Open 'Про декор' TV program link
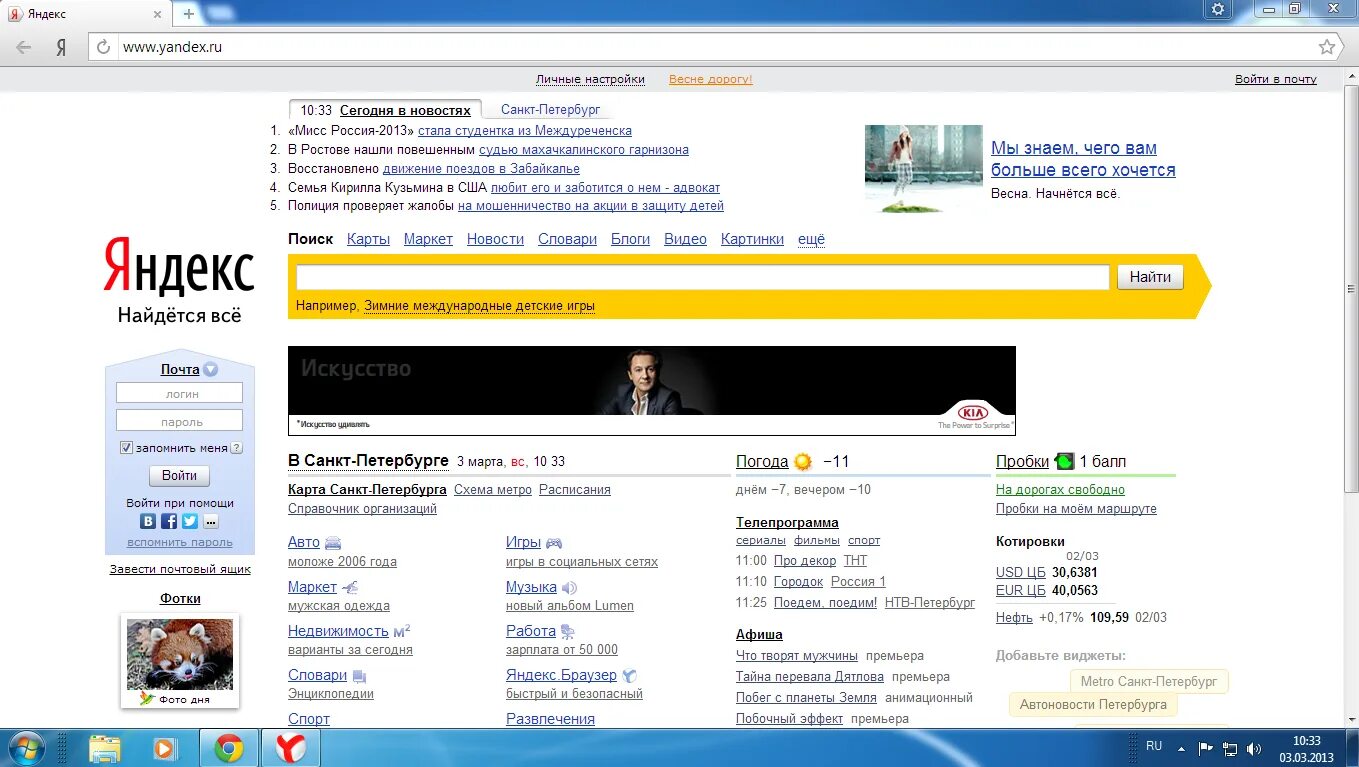Viewport: 1359px width, 767px height. [805, 561]
